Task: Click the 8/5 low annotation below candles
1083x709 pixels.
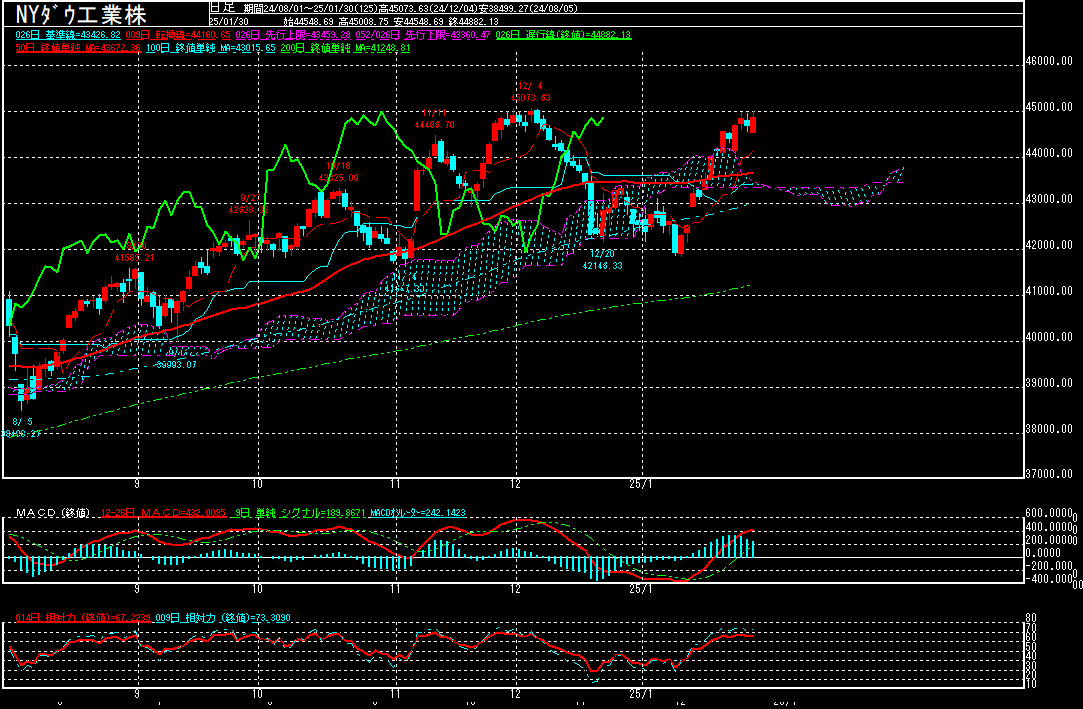Action: [21, 427]
